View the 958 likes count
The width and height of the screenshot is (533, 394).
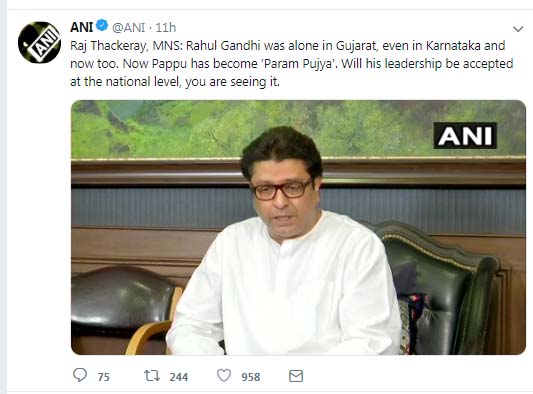[251, 377]
